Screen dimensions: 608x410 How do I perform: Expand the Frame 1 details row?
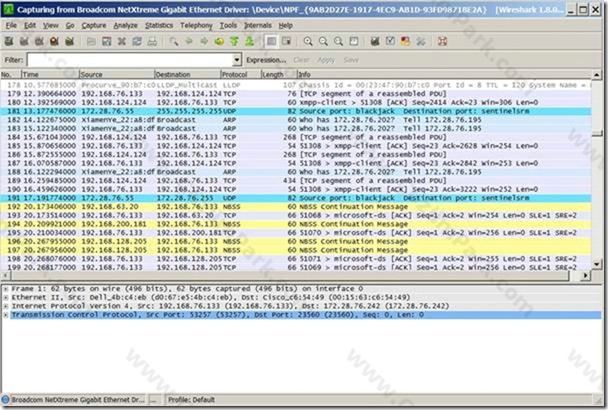(6, 289)
